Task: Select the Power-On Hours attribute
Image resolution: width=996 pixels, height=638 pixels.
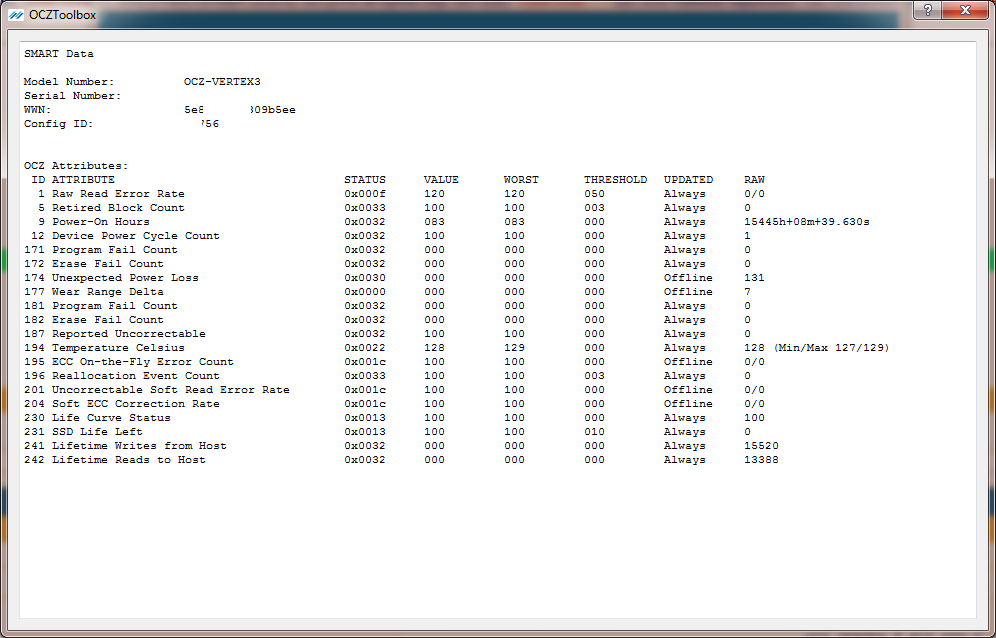Action: (x=101, y=222)
